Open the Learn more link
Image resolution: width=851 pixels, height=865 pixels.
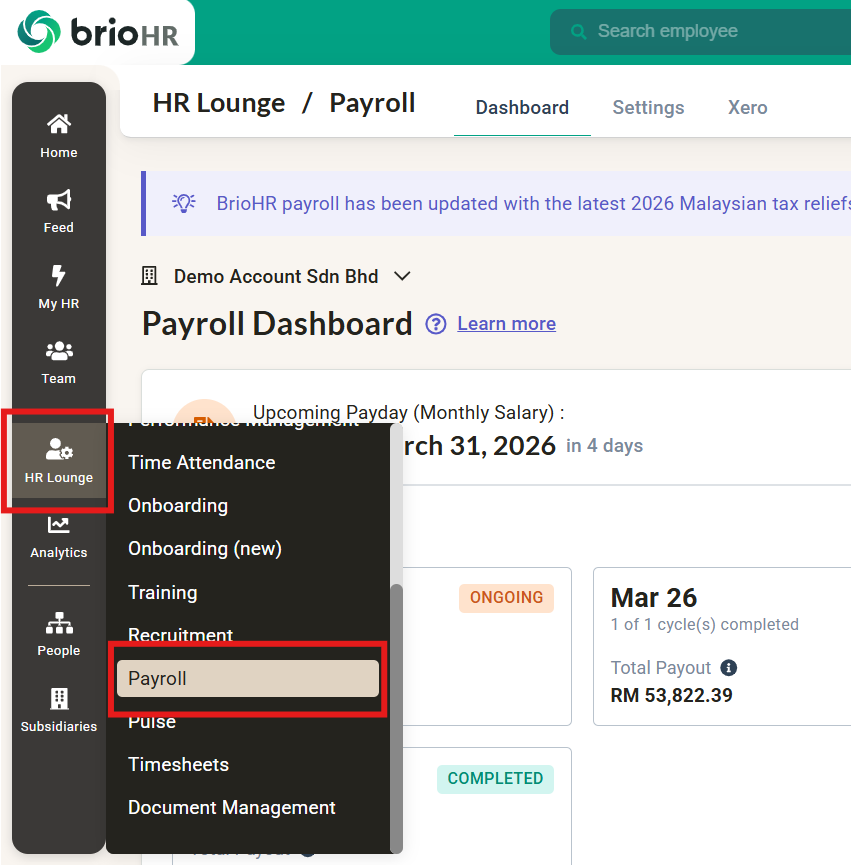[x=506, y=324]
